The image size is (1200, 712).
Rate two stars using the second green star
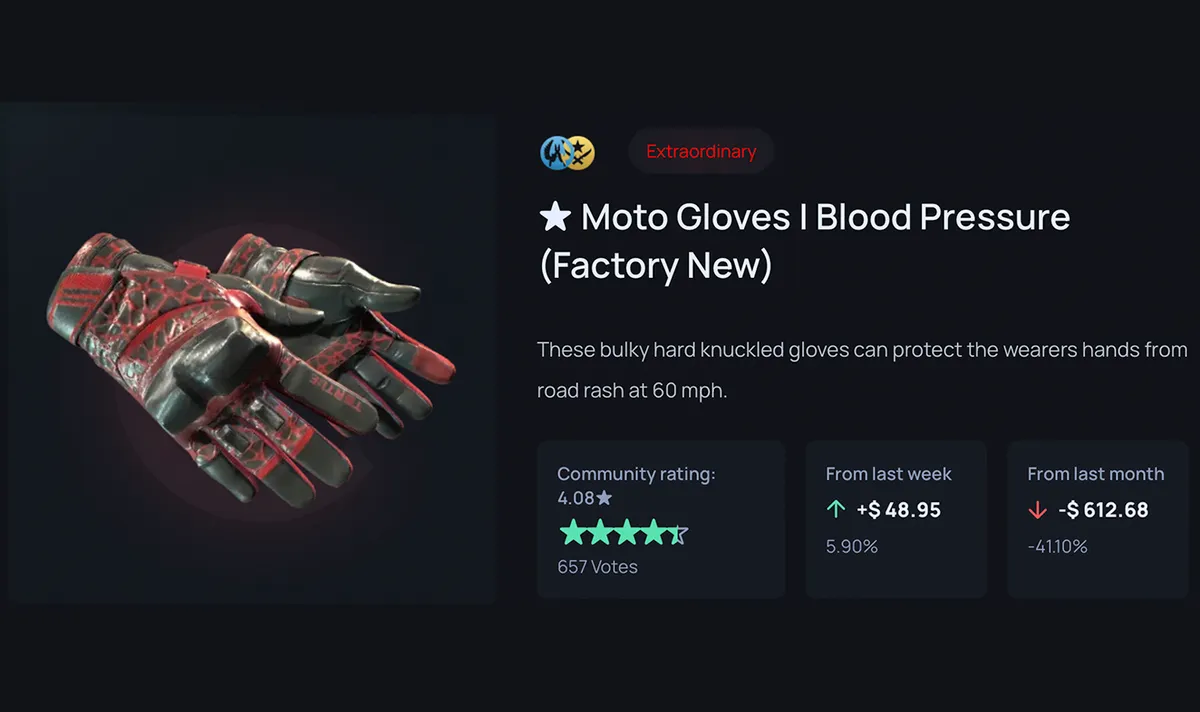point(599,533)
